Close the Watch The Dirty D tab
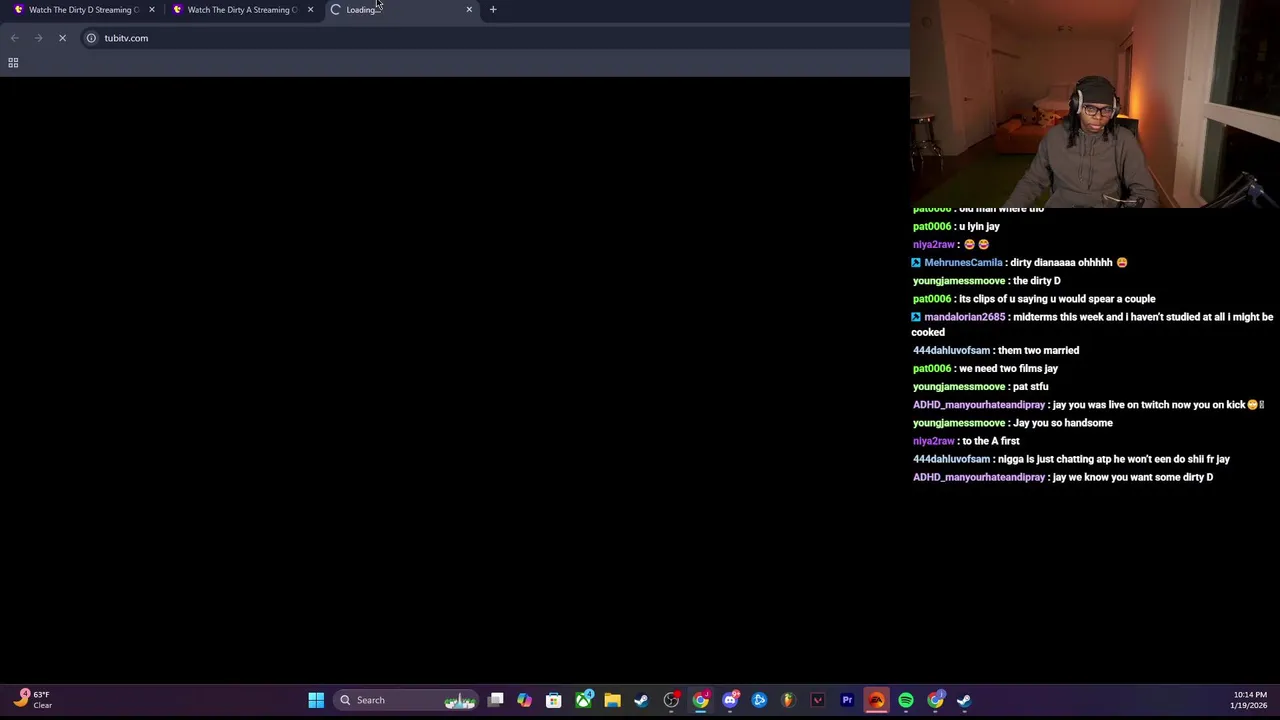 (152, 10)
